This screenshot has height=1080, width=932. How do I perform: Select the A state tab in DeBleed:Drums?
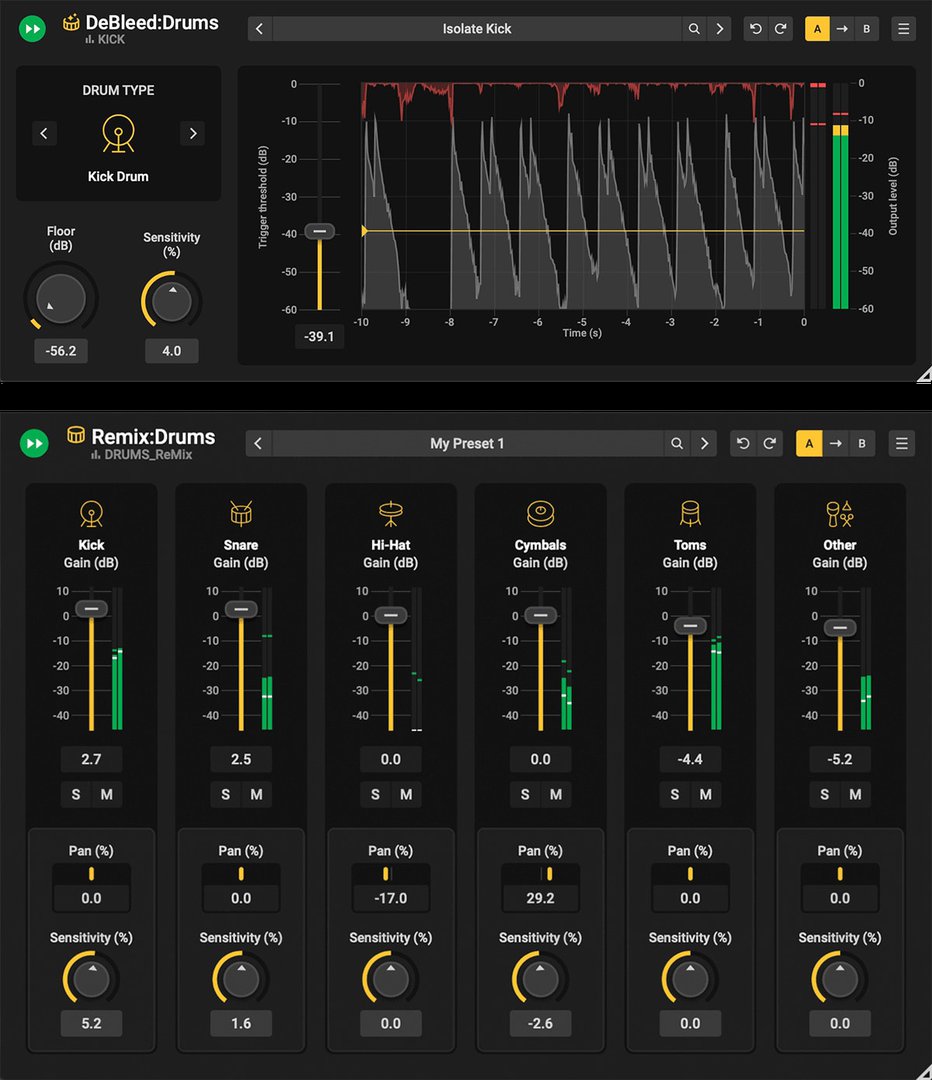[x=817, y=28]
